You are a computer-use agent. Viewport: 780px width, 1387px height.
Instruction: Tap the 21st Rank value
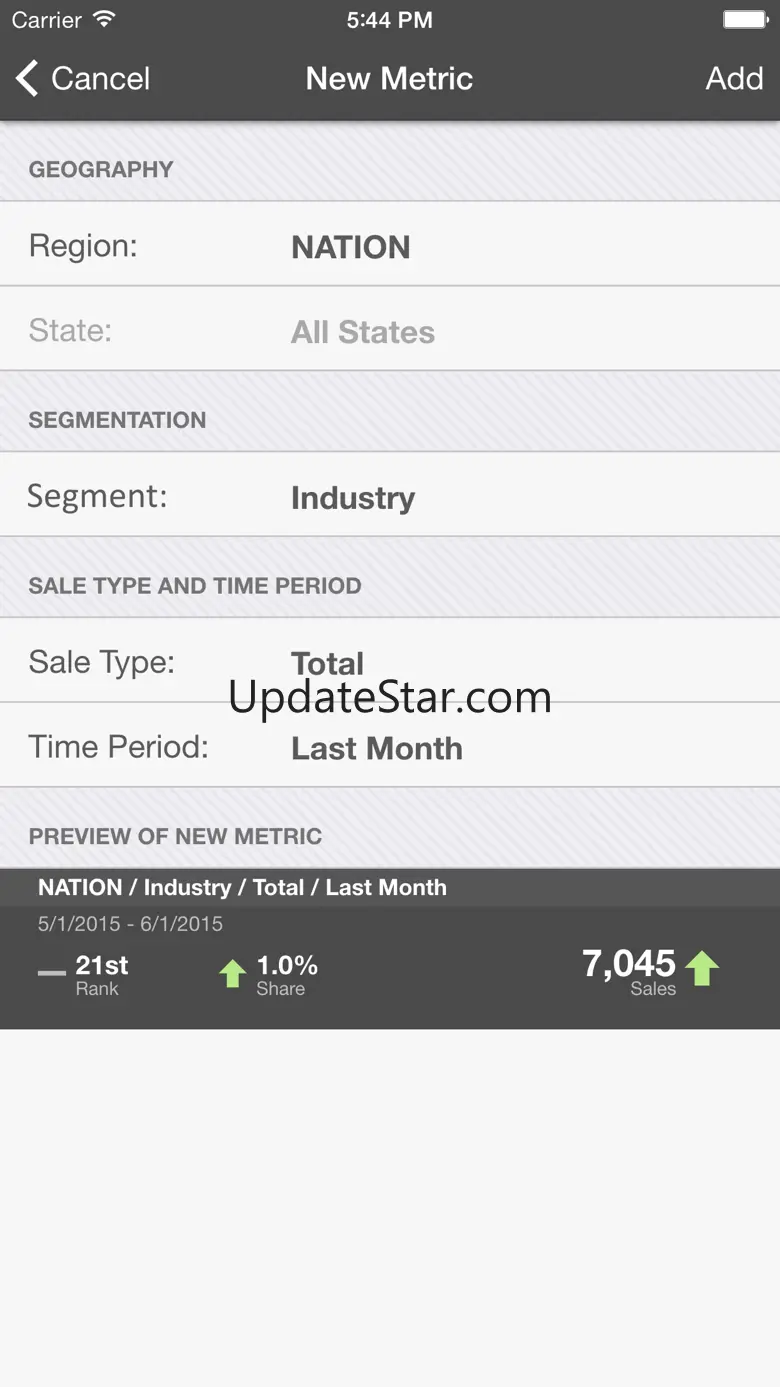pos(102,965)
